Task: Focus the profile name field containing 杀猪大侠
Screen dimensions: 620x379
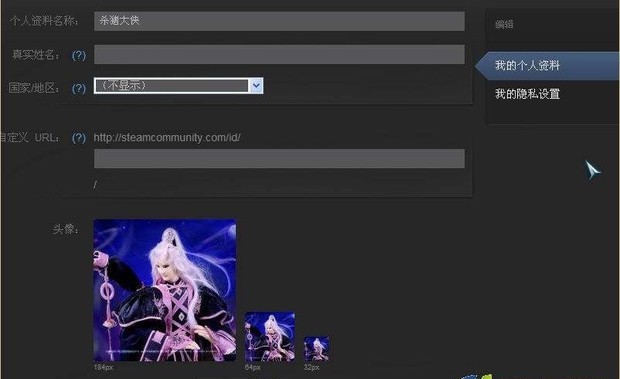Action: 279,21
